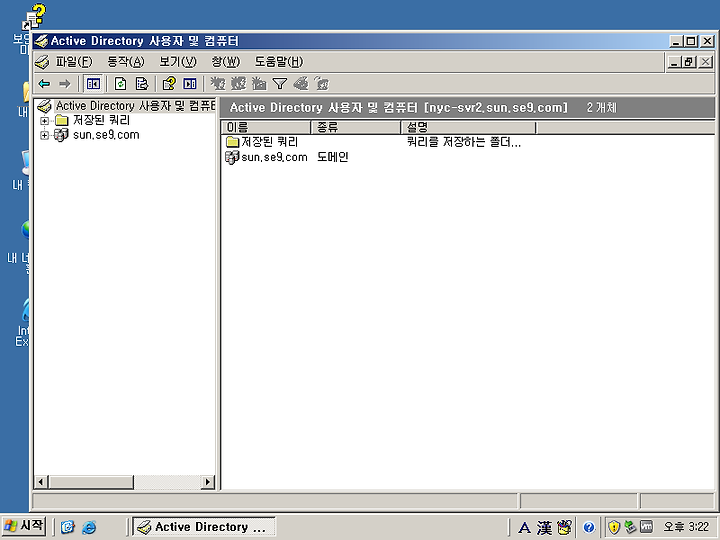Click the tree pane left scroll arrow

(41, 482)
